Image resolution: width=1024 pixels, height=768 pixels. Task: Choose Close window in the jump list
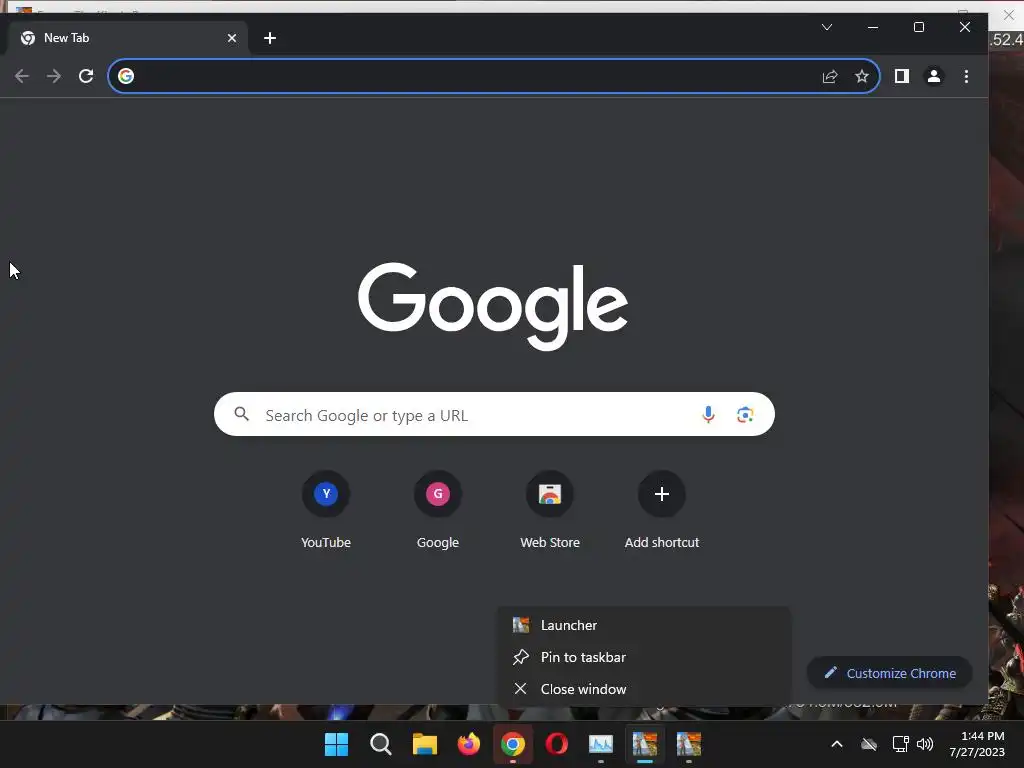[644, 689]
